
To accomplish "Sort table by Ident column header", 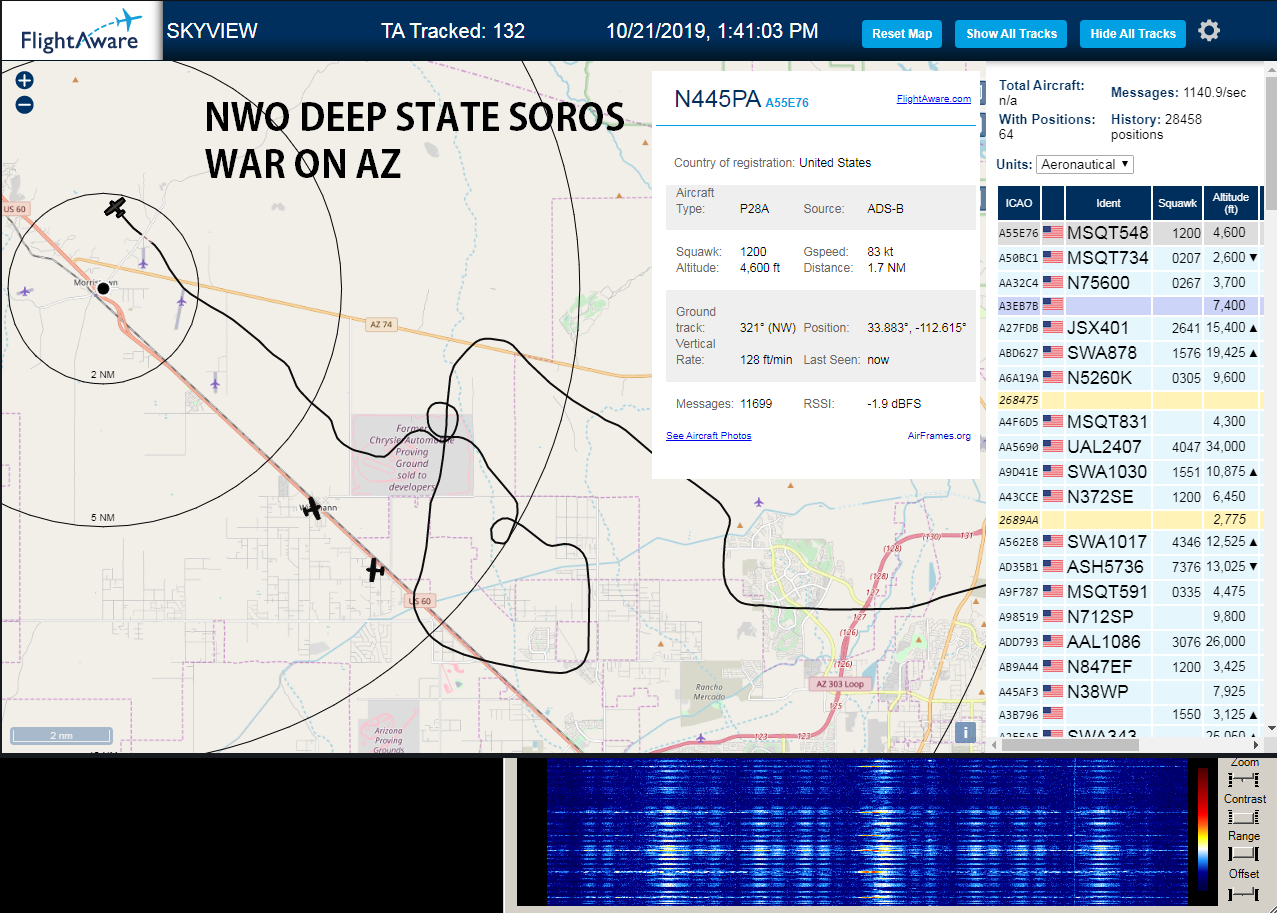I will point(1109,203).
